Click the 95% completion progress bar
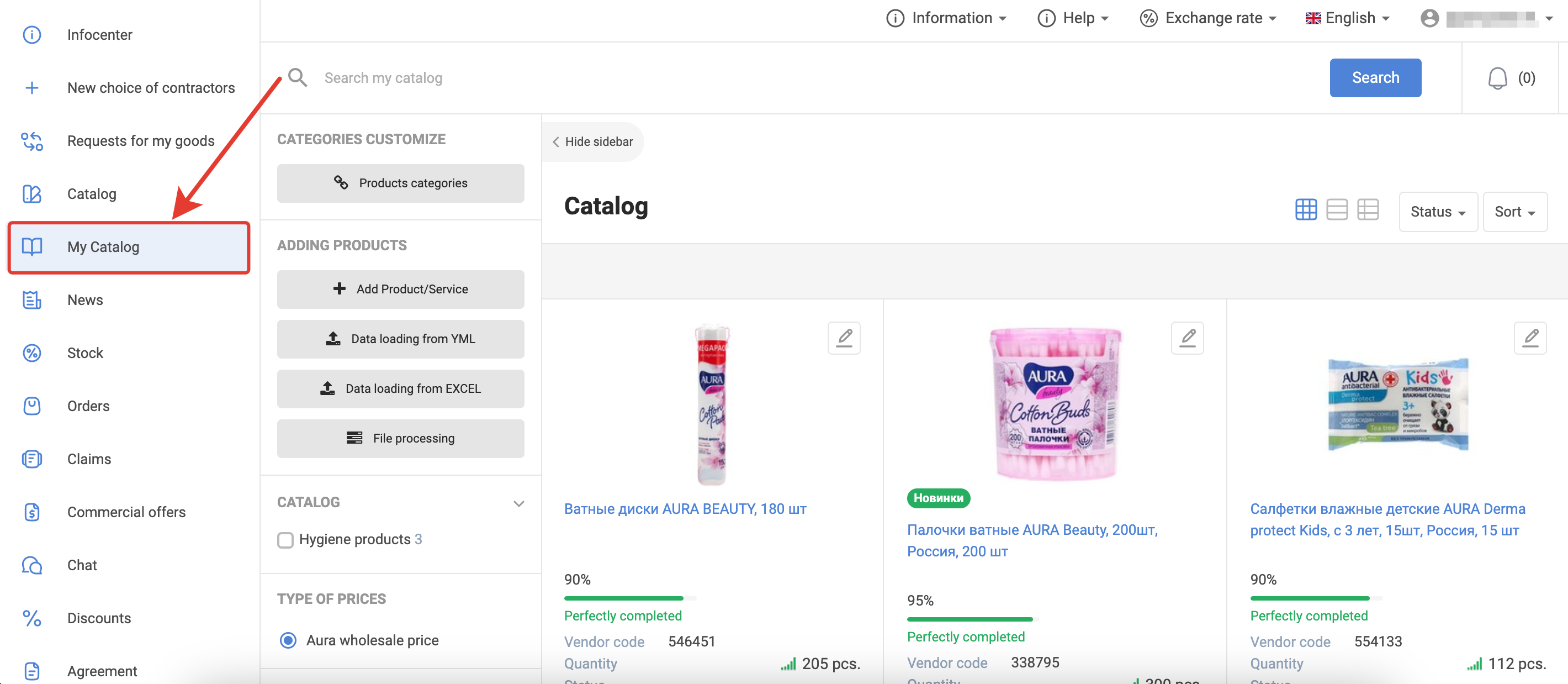This screenshot has height=684, width=1568. 970,619
